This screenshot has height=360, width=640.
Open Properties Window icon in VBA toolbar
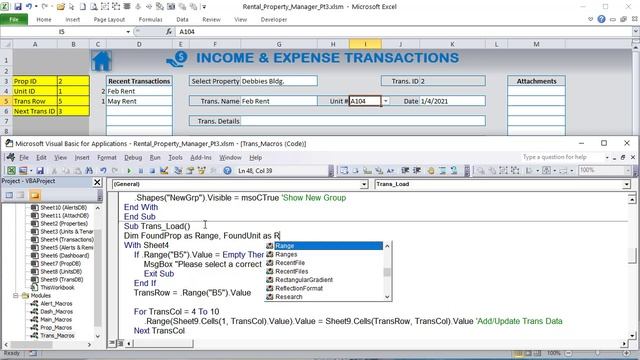coord(190,171)
